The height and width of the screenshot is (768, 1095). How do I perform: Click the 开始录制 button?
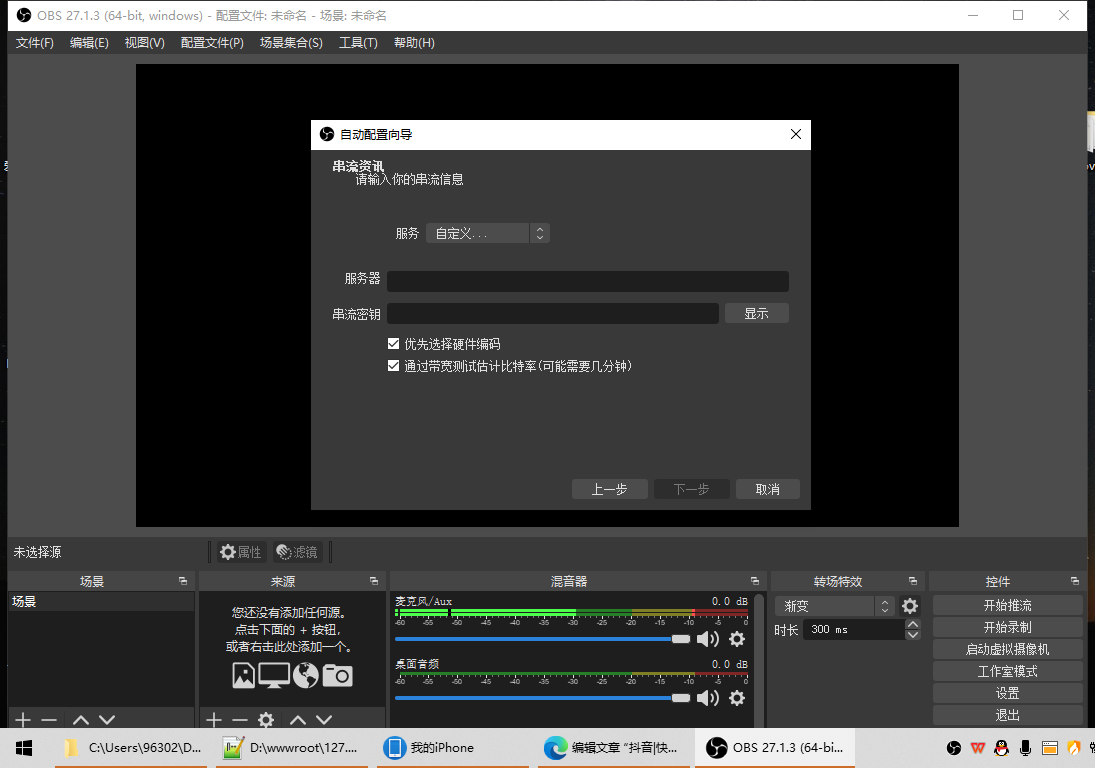point(1007,627)
